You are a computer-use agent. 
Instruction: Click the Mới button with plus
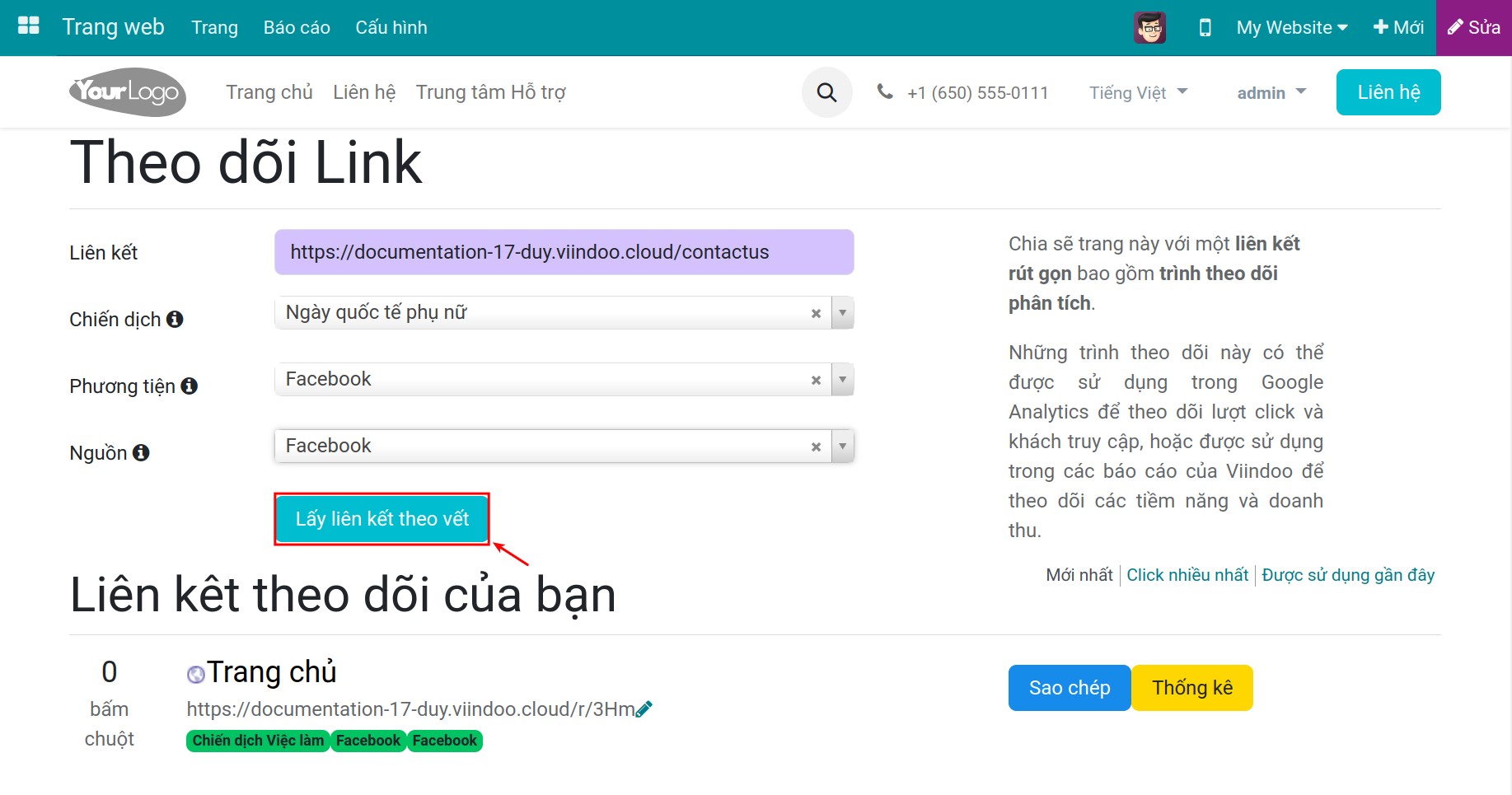pos(1398,27)
